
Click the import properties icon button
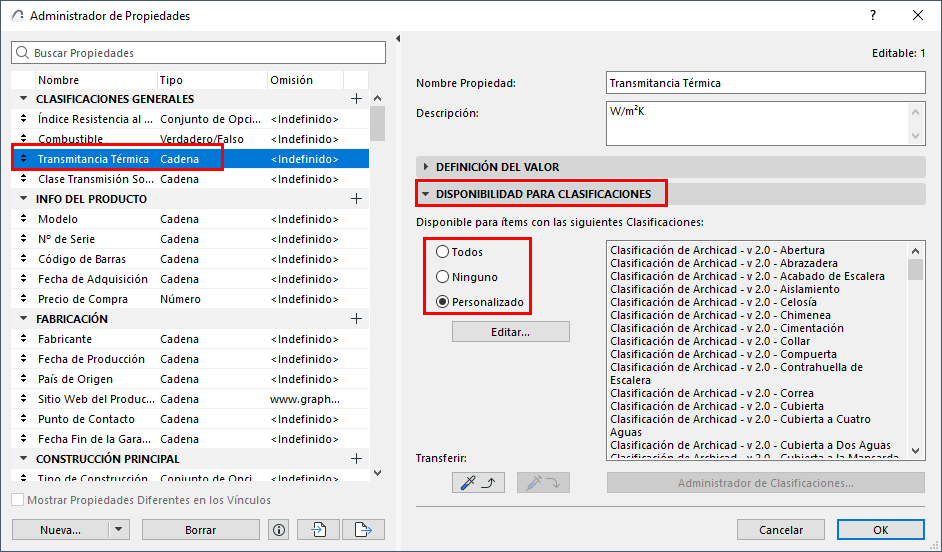pyautogui.click(x=318, y=530)
